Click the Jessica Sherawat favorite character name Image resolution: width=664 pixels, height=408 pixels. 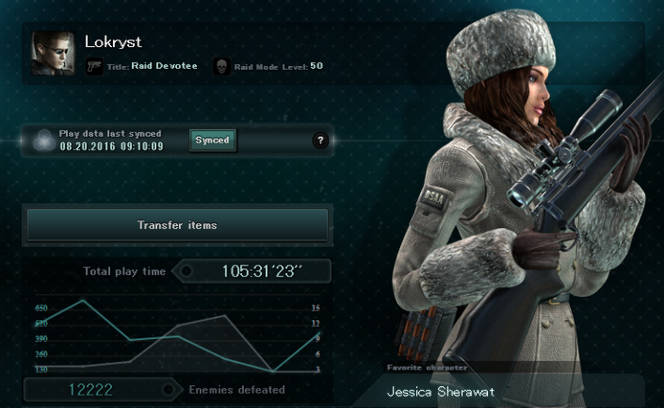click(441, 391)
